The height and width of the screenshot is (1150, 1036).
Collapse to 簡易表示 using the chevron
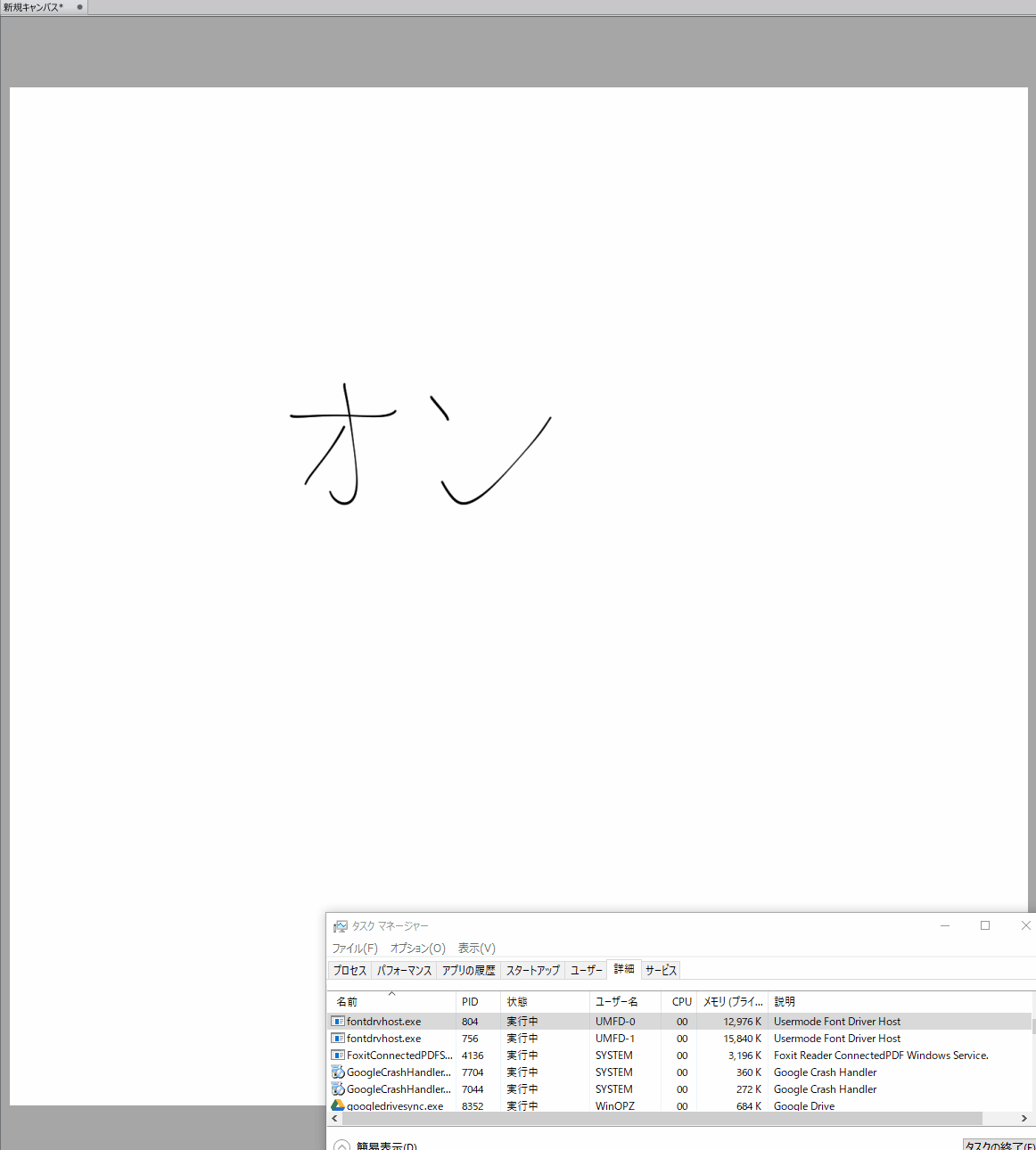coord(341,1146)
